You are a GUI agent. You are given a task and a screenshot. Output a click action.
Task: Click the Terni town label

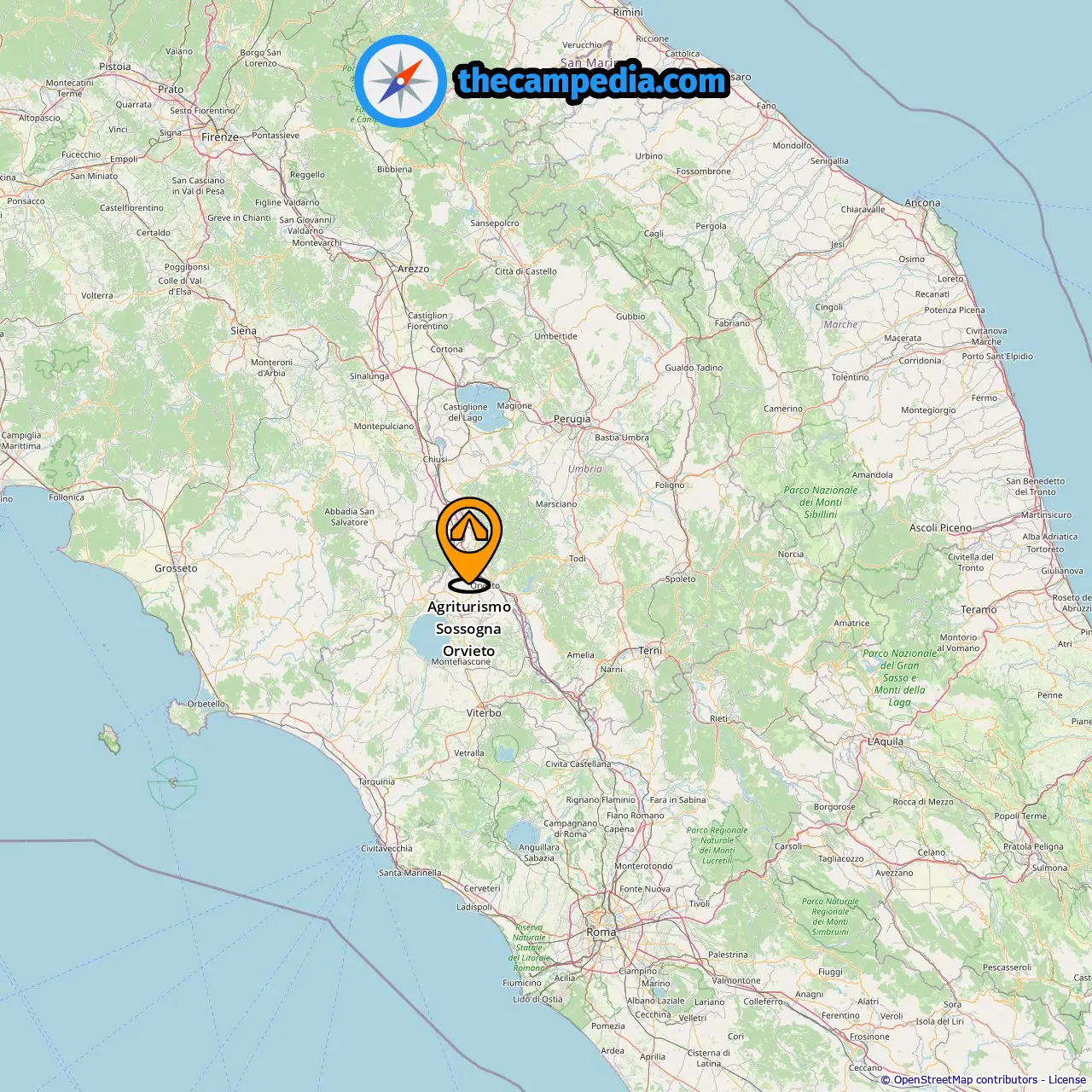(x=650, y=650)
